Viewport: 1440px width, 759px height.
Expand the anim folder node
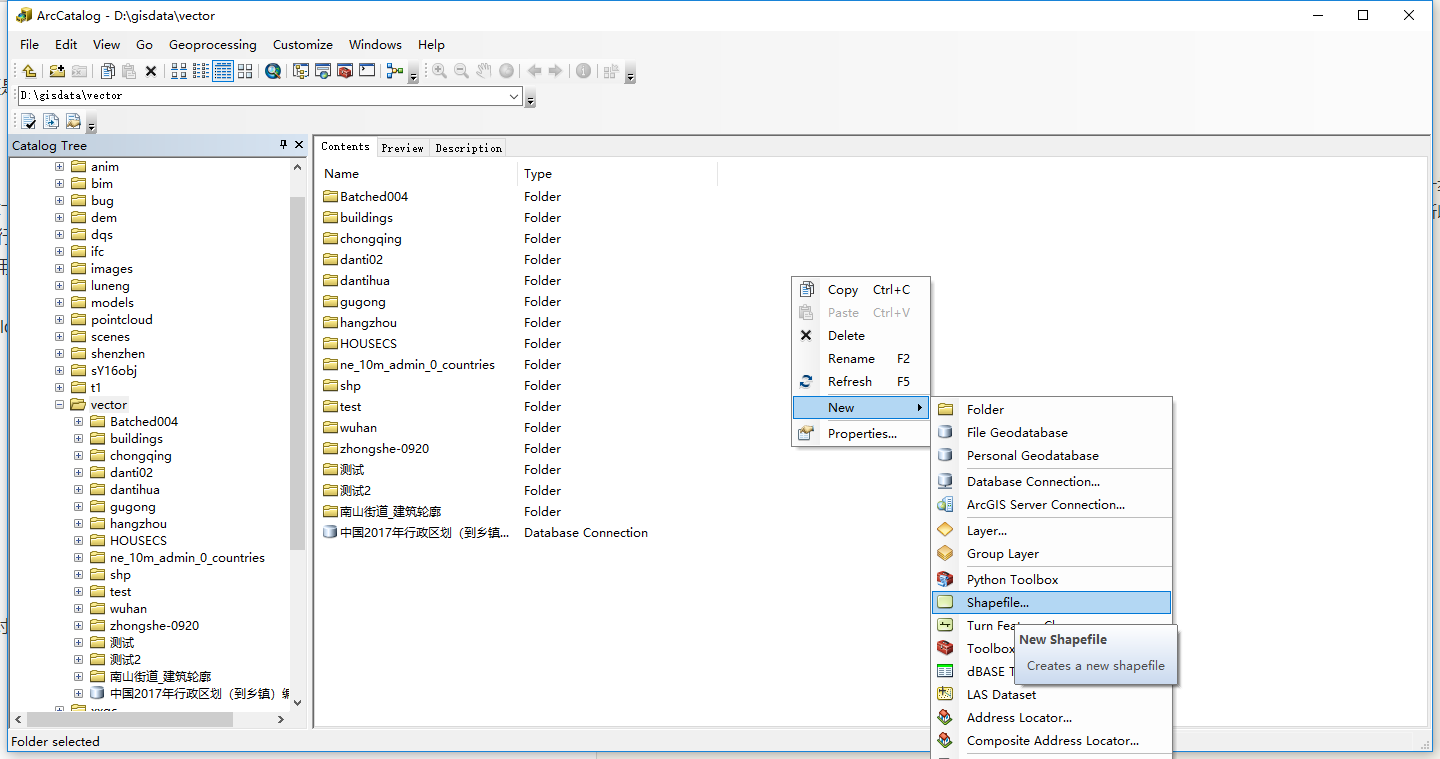(x=59, y=167)
